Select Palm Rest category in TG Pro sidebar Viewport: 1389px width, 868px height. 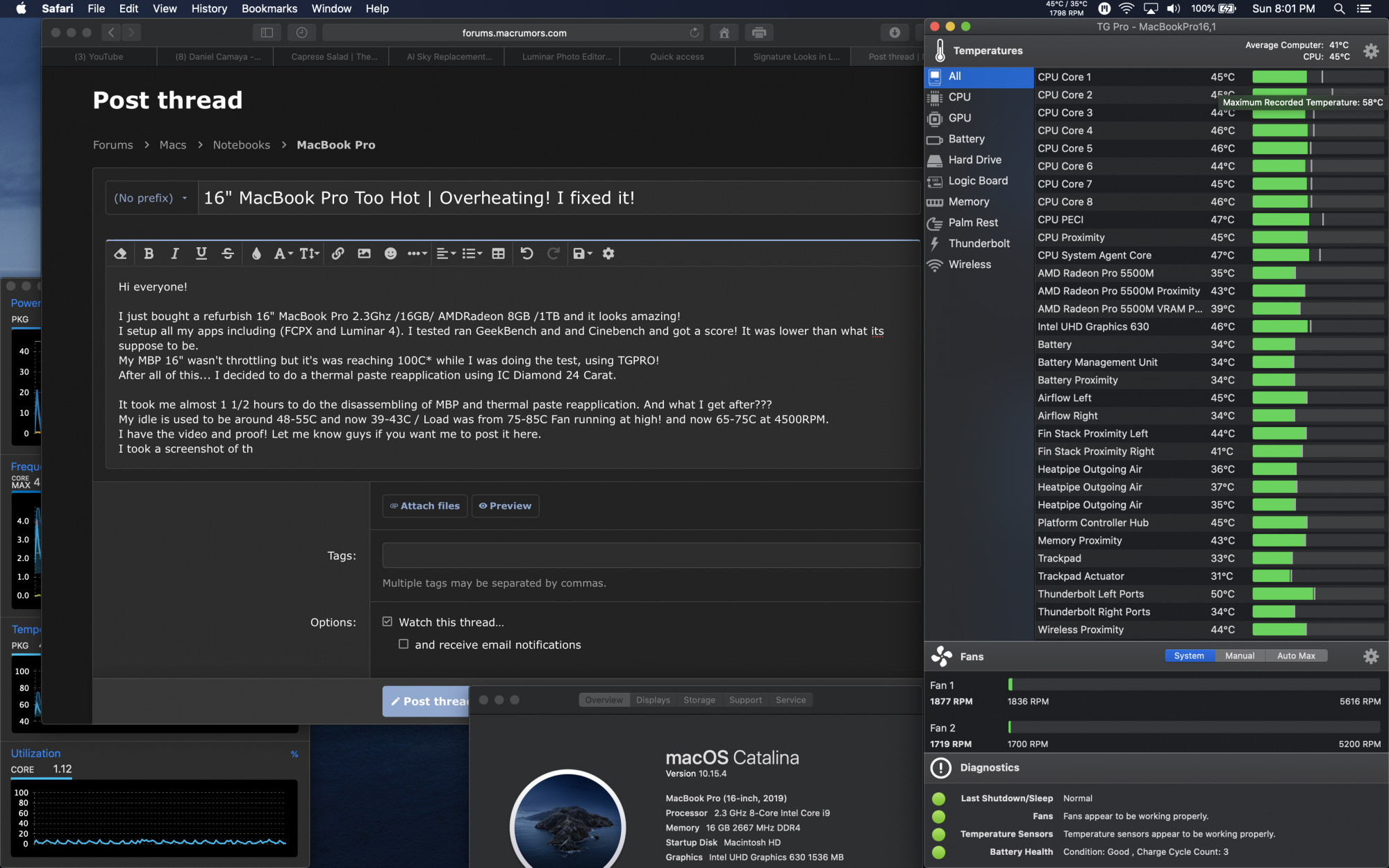point(979,222)
